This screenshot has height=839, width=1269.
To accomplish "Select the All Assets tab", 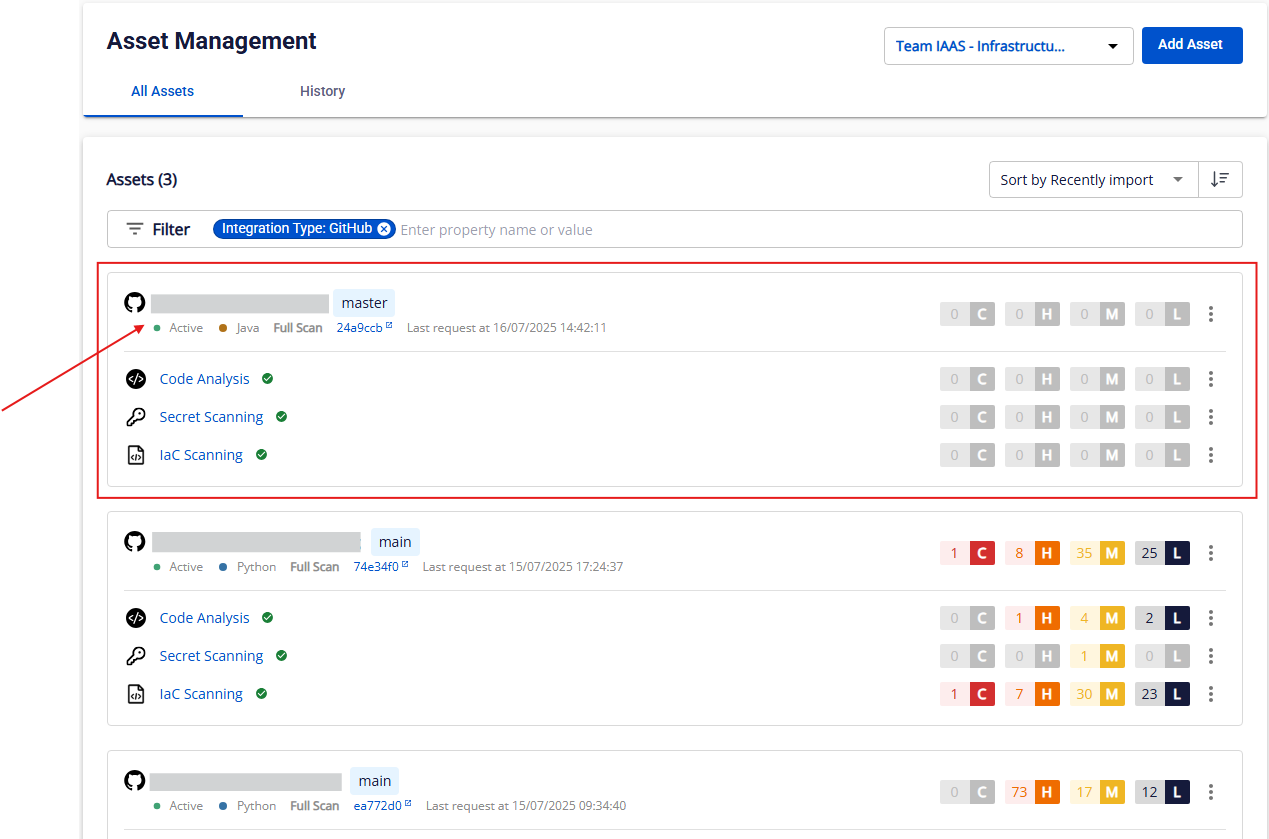I will 163,91.
